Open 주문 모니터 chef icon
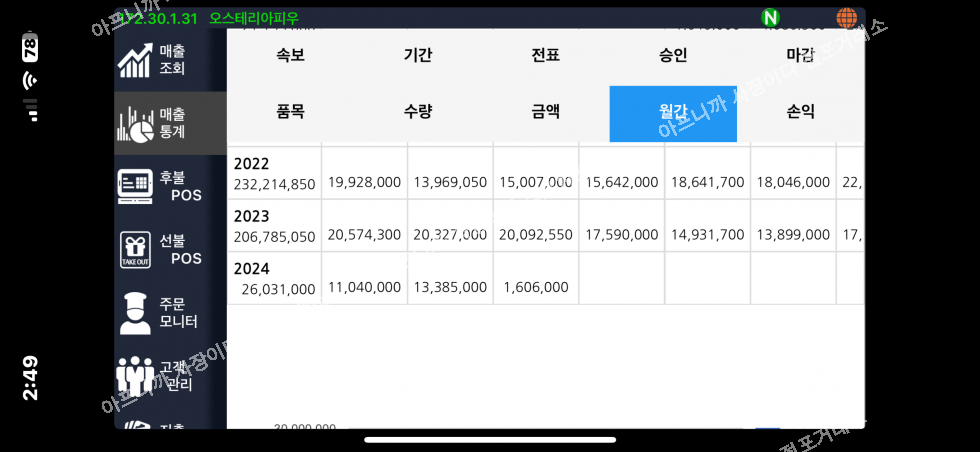The height and width of the screenshot is (452, 980). click(135, 312)
